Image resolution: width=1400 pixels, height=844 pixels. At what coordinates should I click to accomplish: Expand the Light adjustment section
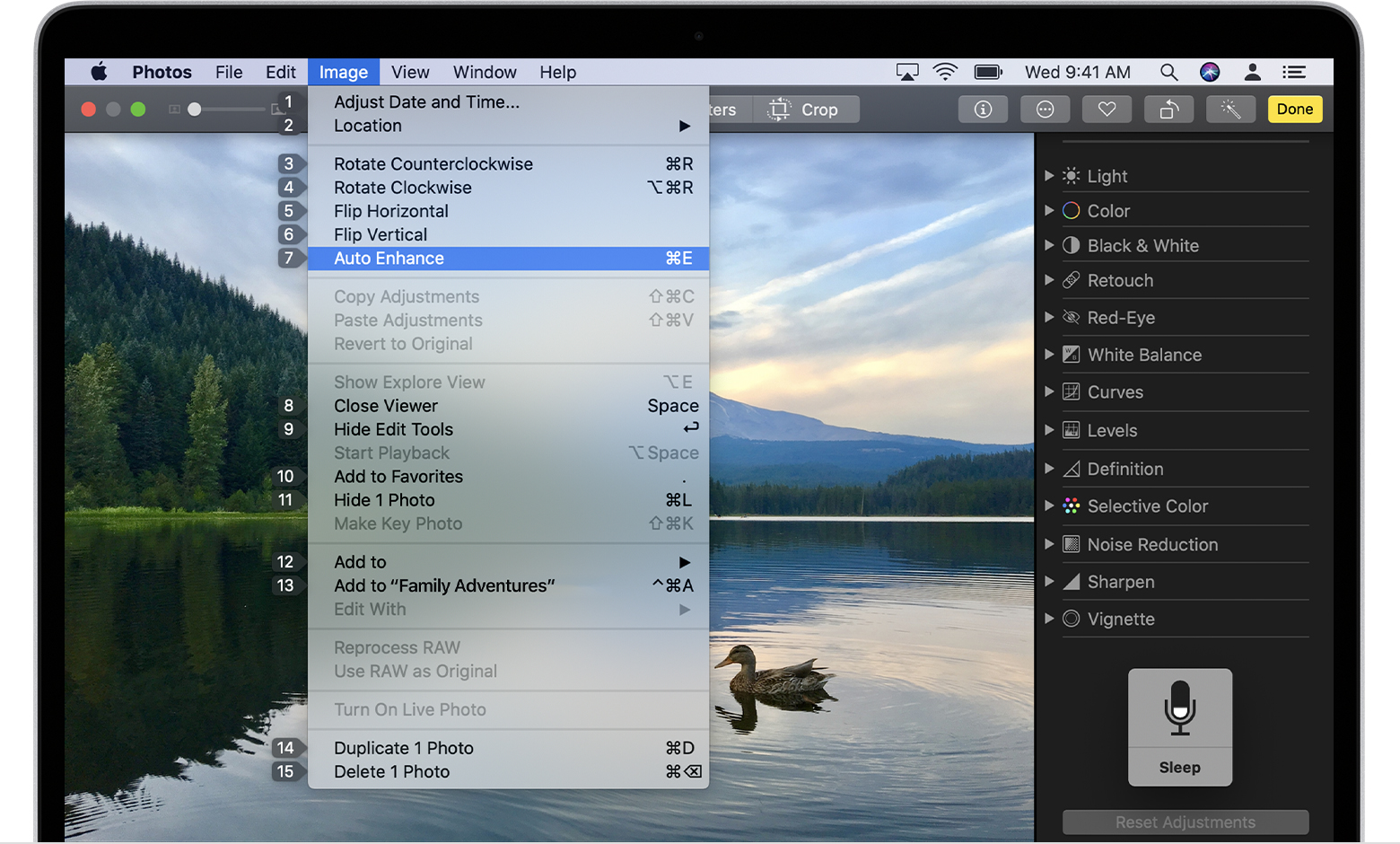click(x=1049, y=176)
